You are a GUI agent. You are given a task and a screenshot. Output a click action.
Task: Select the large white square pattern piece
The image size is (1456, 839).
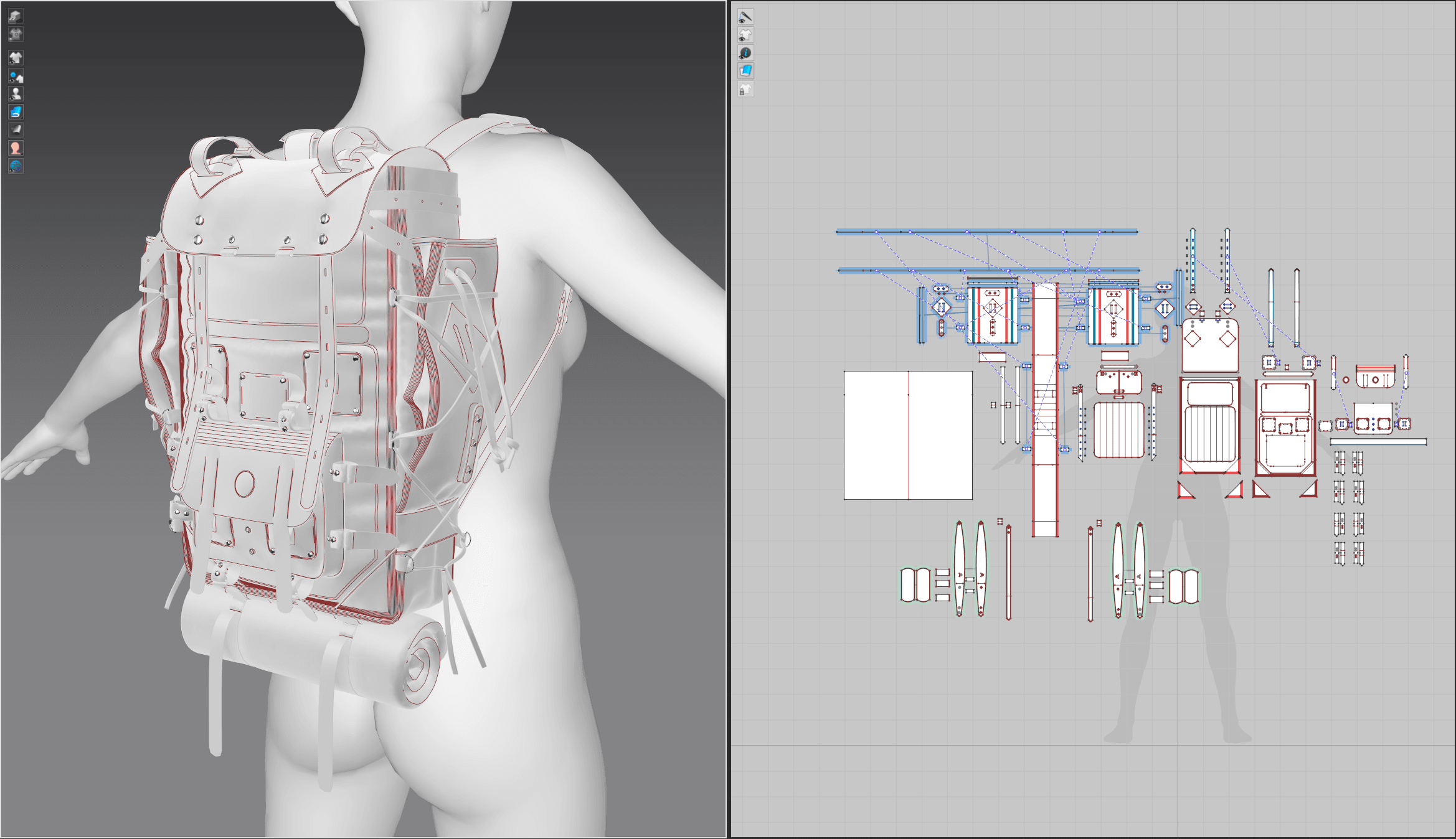click(908, 436)
